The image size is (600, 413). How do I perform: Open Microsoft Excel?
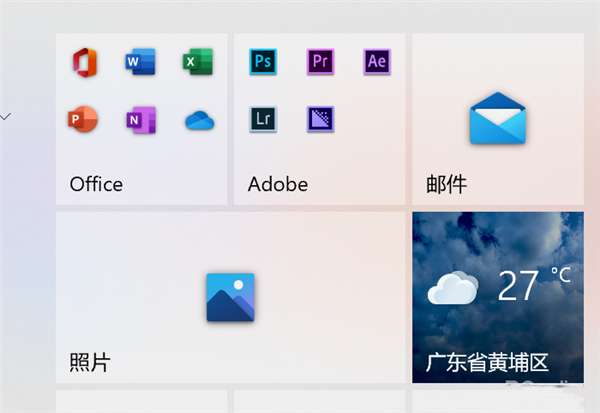195,62
